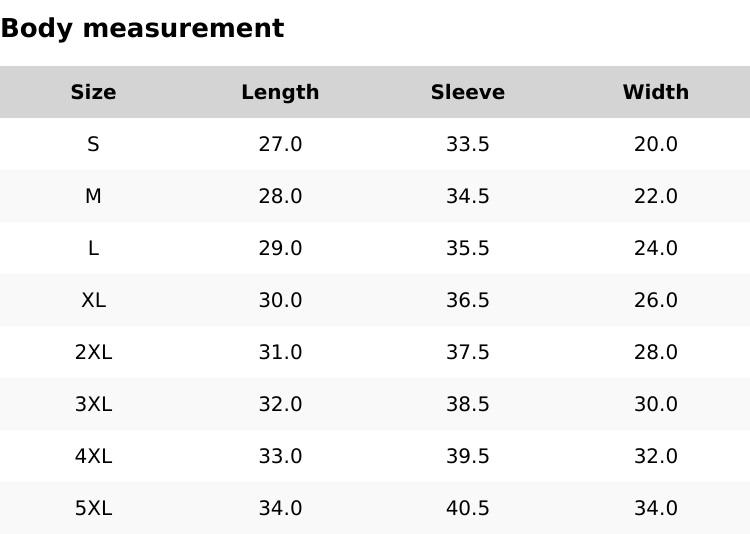Select the 2XL size row label
Screen dimensions: 750x534
pyautogui.click(x=93, y=353)
